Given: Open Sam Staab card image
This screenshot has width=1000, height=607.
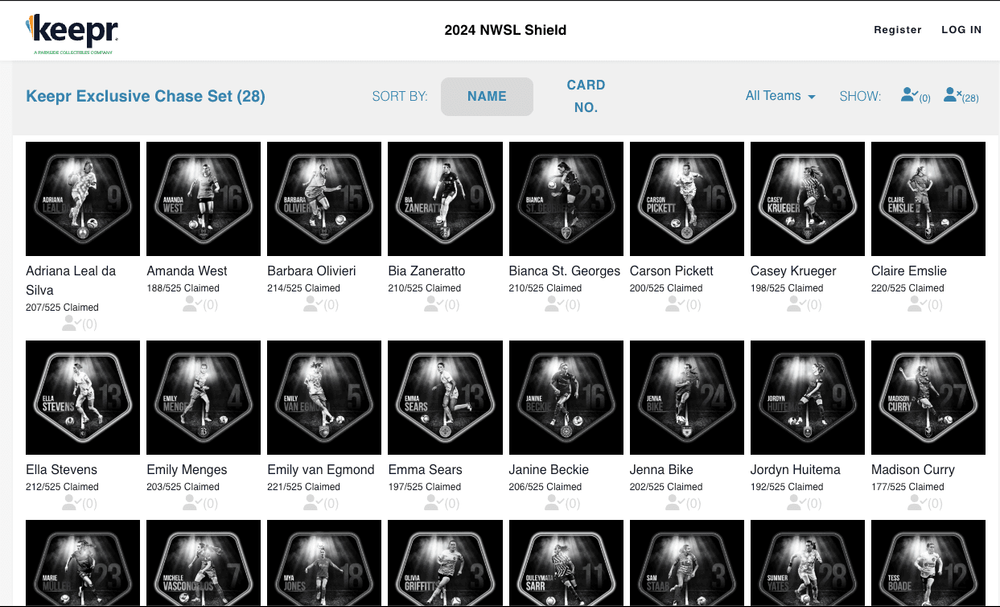Looking at the screenshot, I should click(687, 562).
